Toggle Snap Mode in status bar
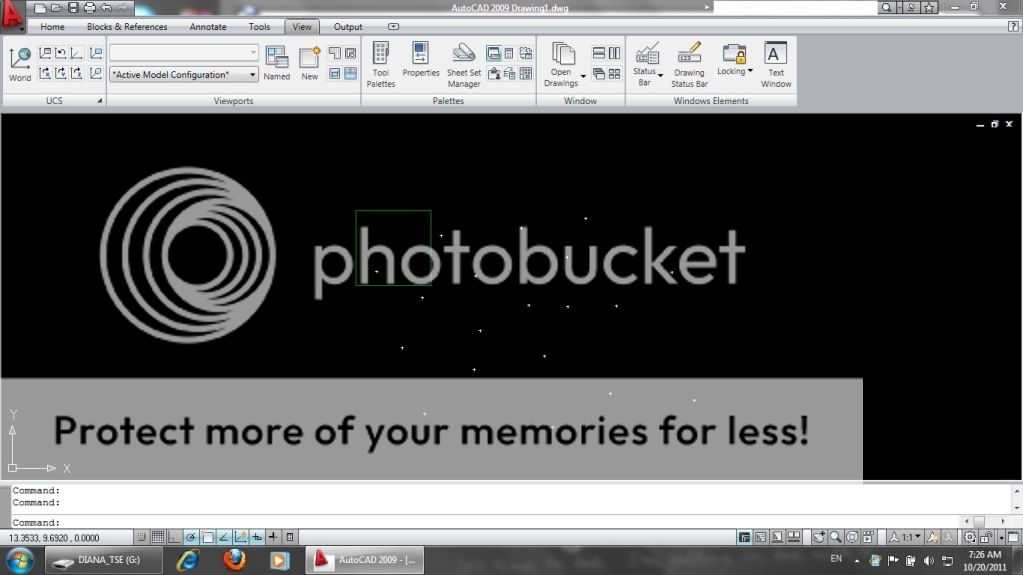Viewport: 1023px width, 575px height. [142, 537]
